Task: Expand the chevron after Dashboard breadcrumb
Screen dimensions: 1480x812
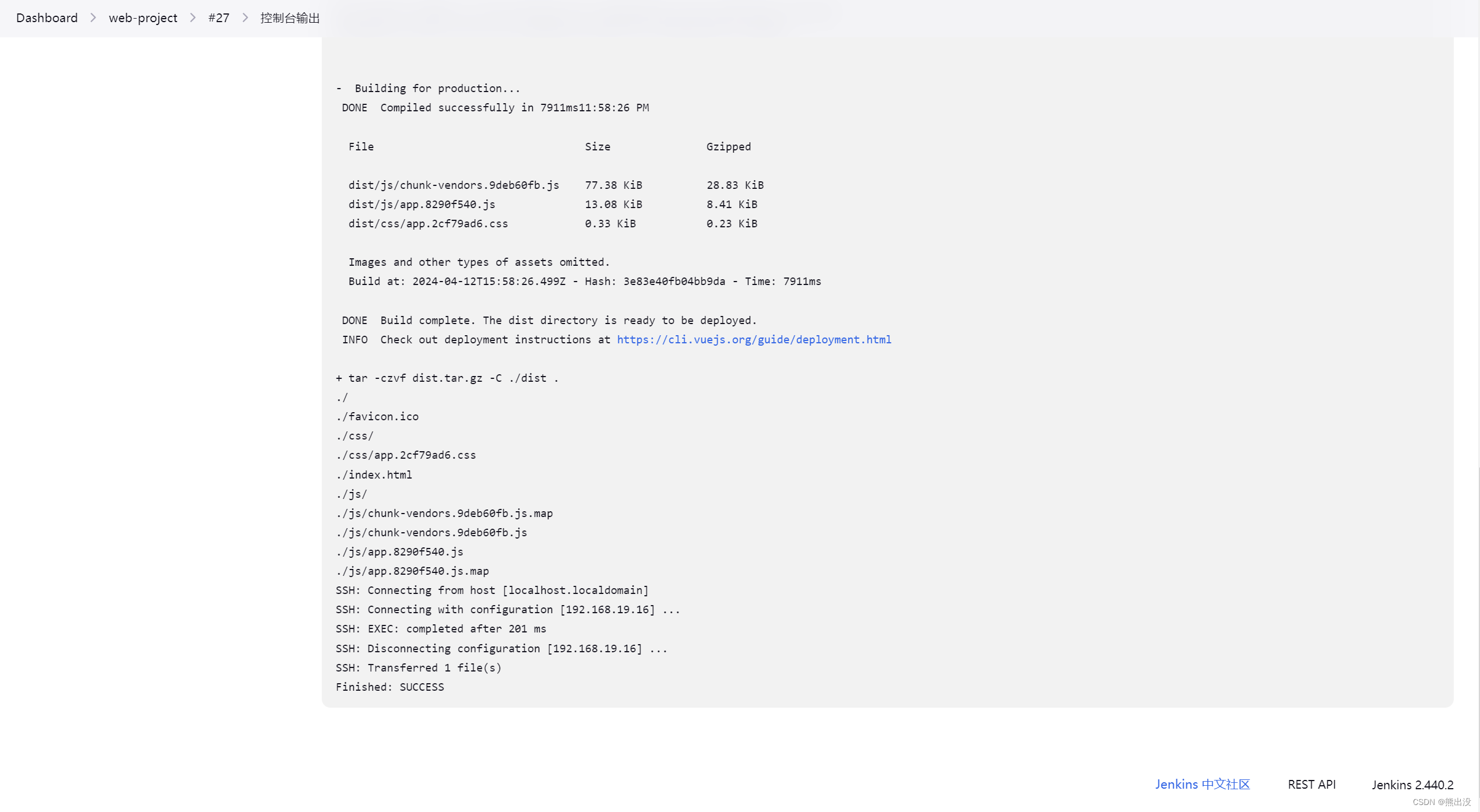Action: click(x=93, y=18)
